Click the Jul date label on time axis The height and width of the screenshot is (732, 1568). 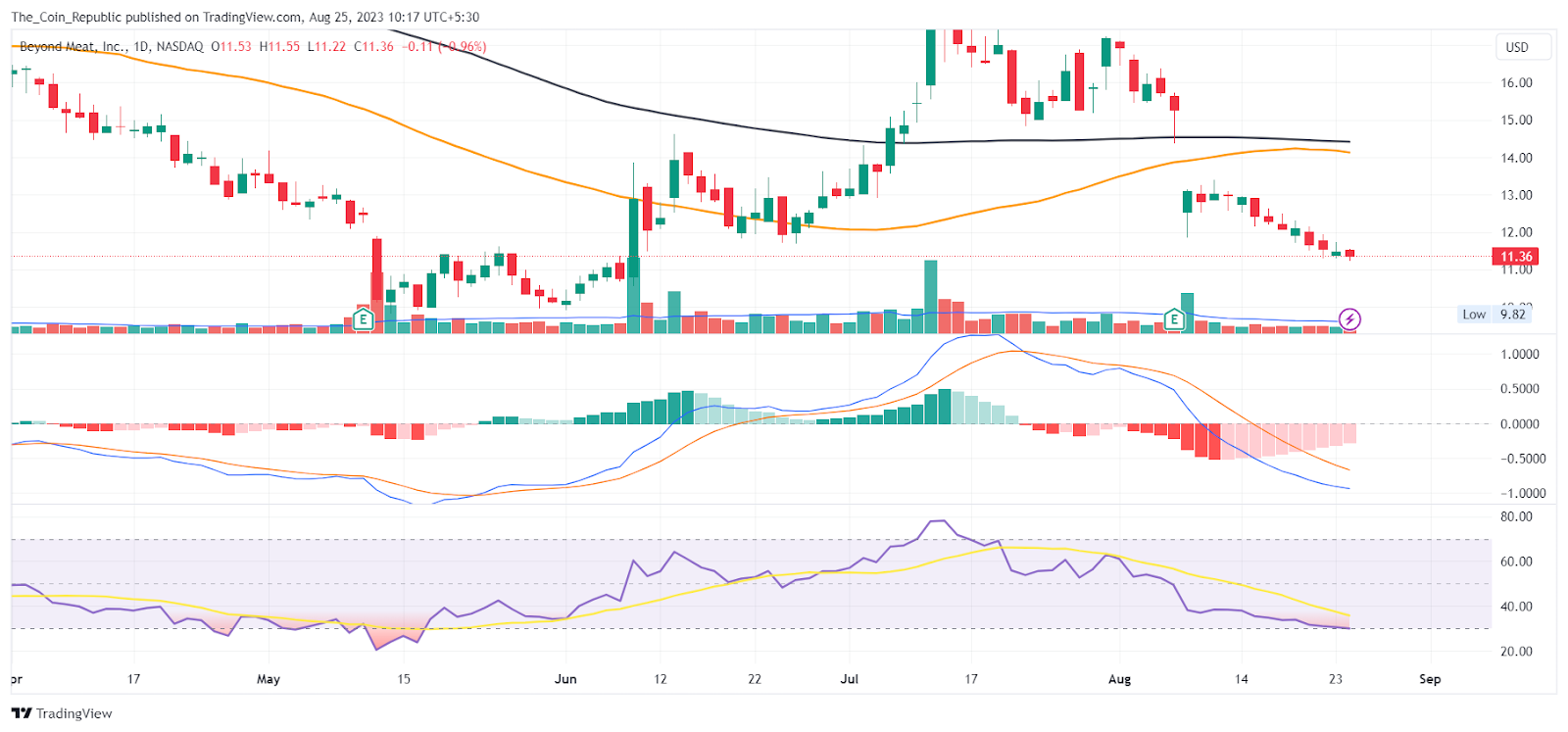coord(849,679)
